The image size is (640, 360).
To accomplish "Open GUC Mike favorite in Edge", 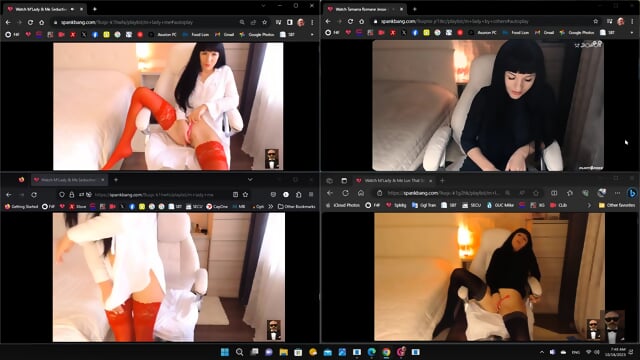I will 500,205.
